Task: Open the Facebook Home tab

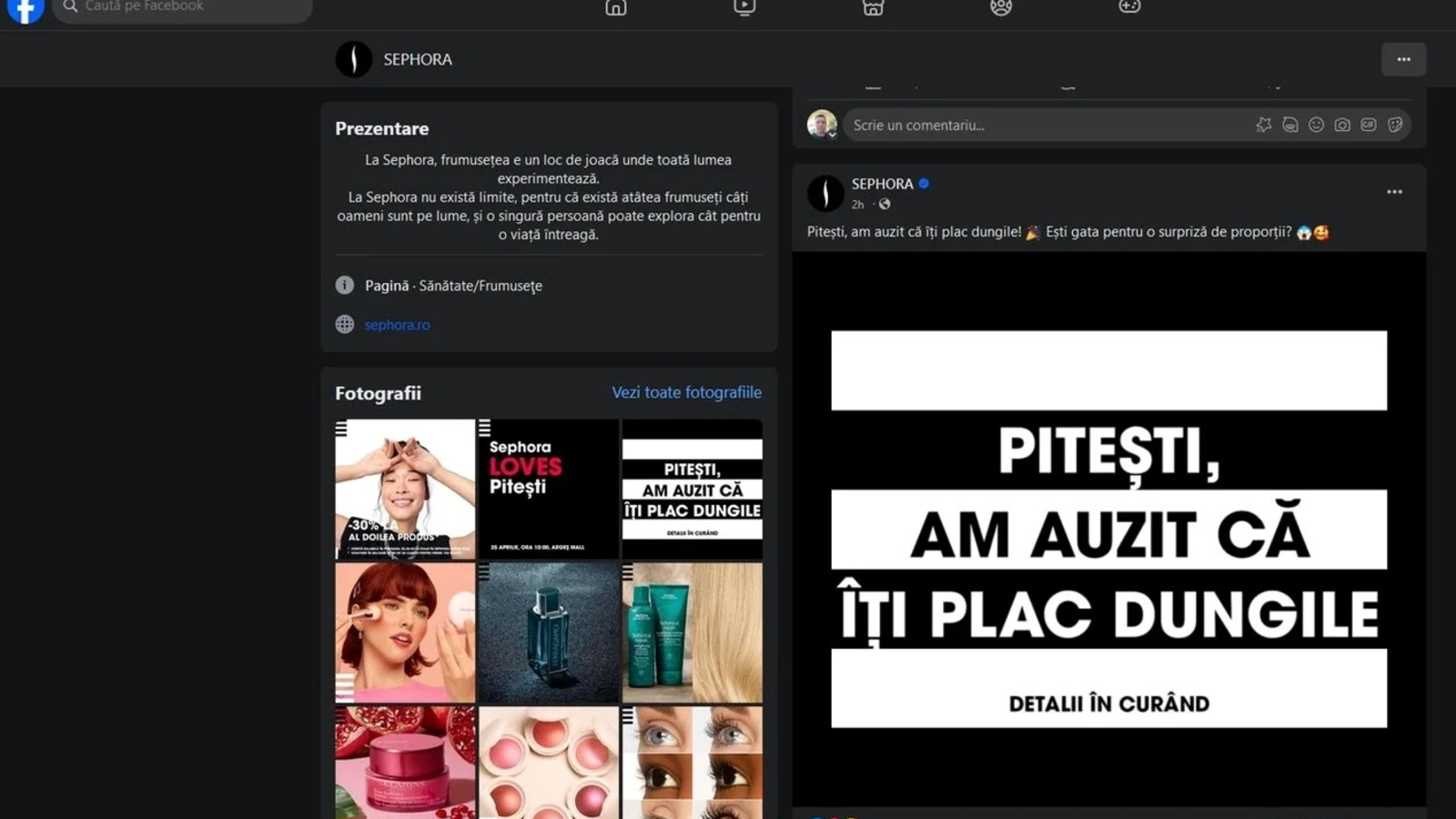Action: click(616, 7)
